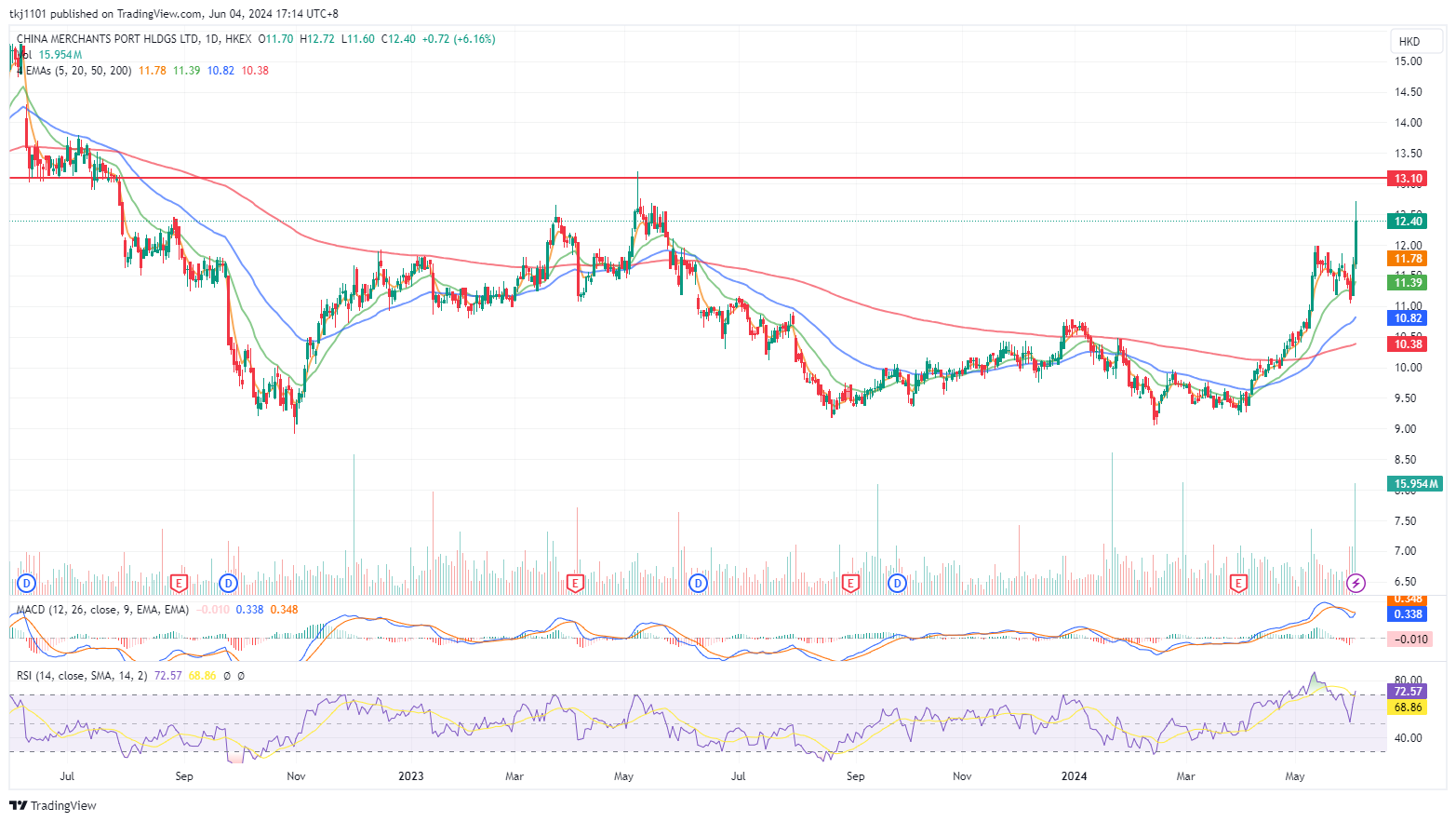Click the 1D interval in legend
This screenshot has width=1456, height=822.
point(211,39)
